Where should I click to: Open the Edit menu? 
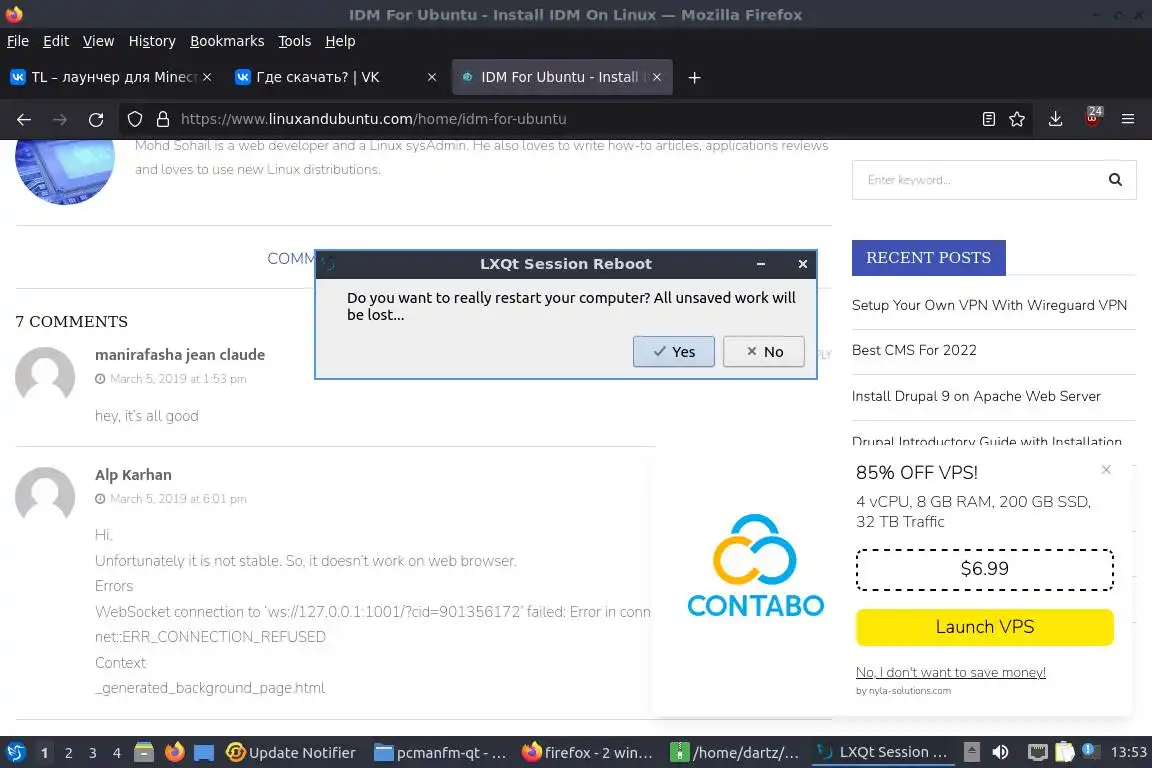click(x=56, y=41)
